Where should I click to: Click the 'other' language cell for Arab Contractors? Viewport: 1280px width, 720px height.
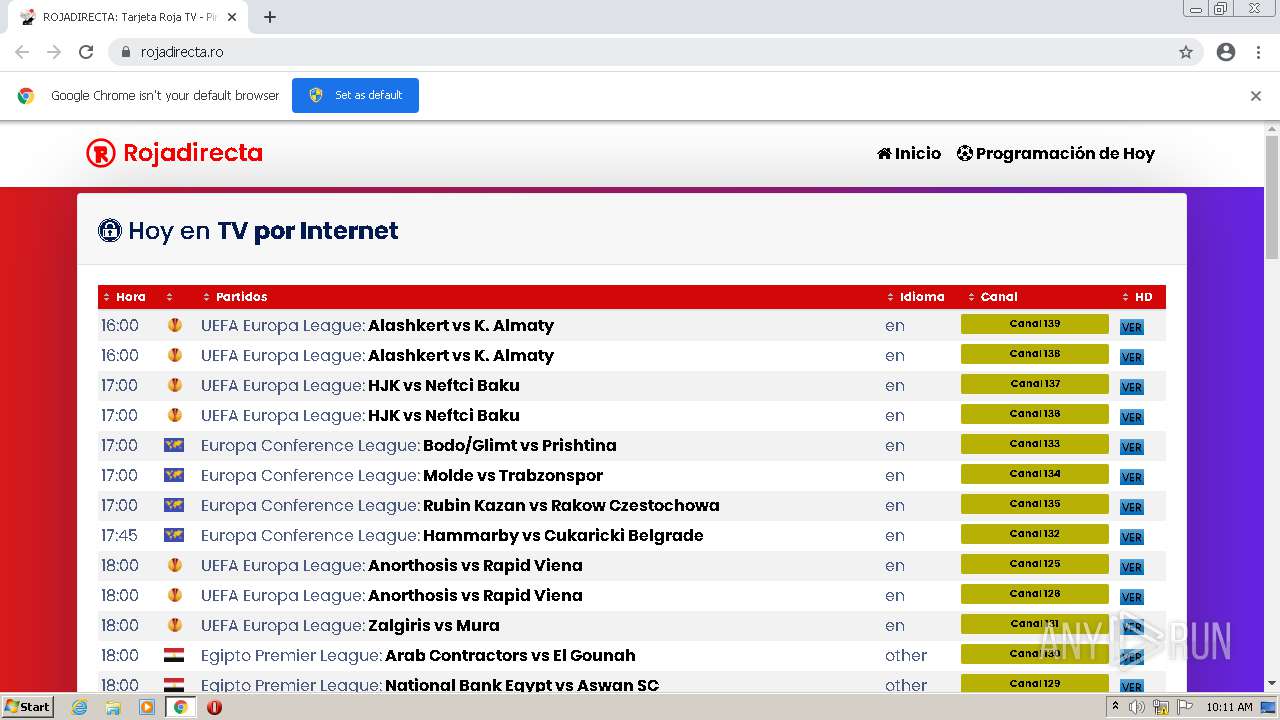[906, 655]
